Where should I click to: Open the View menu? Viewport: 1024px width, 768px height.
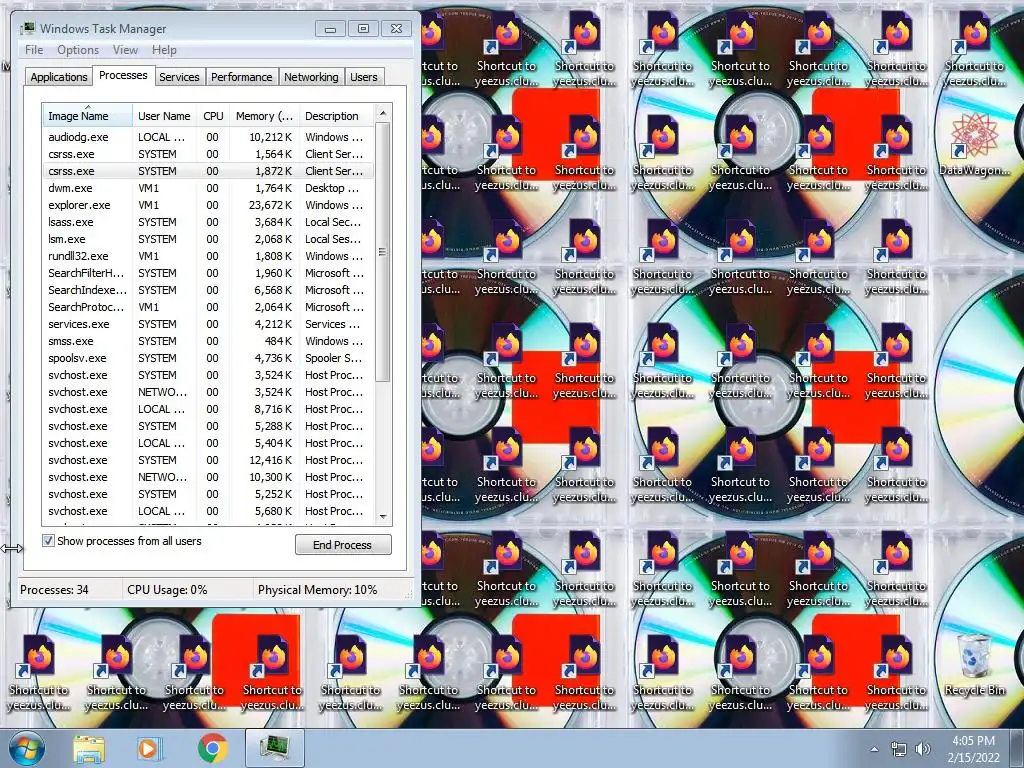pos(125,50)
